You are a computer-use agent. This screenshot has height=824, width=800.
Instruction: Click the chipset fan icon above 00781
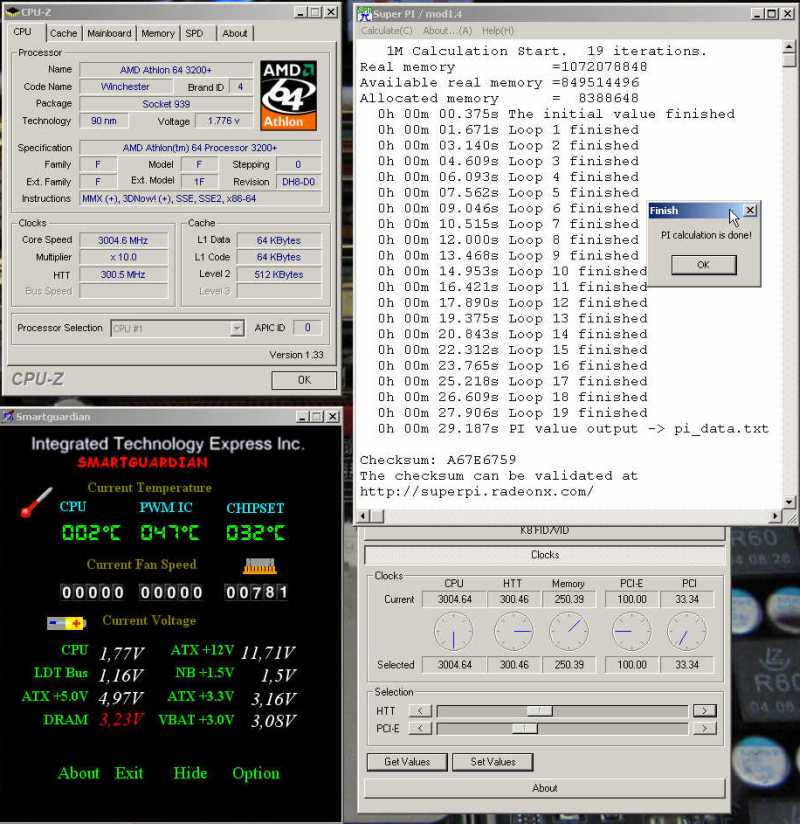click(x=259, y=566)
